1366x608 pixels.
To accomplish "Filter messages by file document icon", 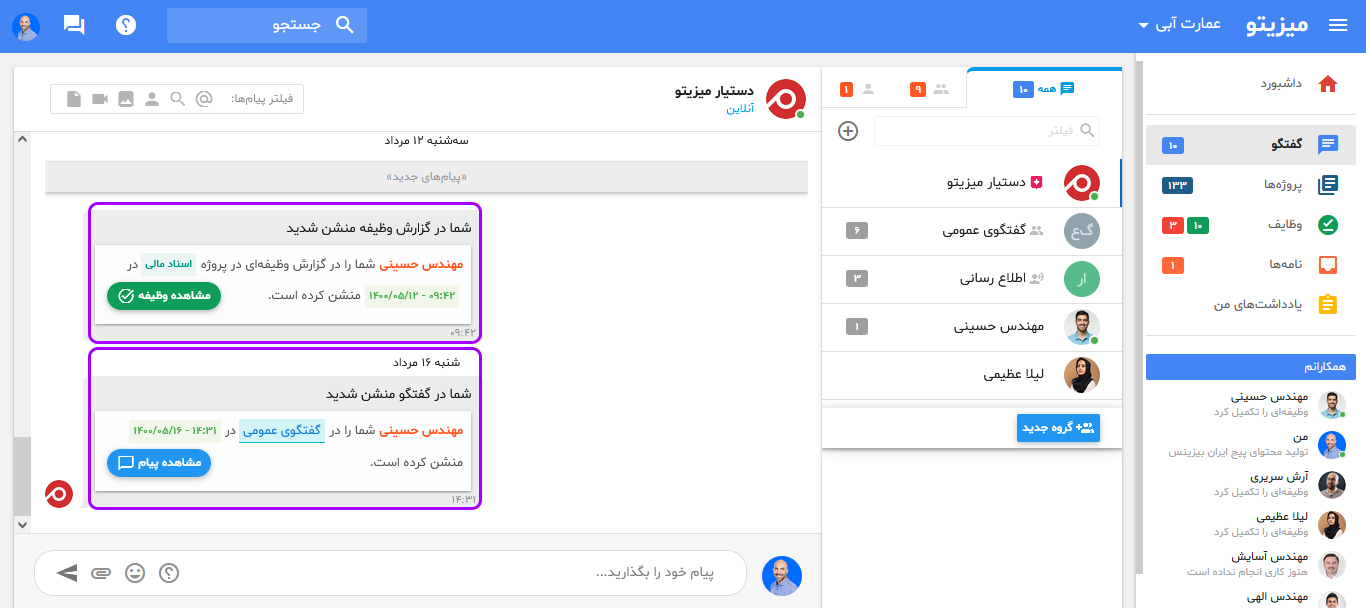I will [74, 99].
